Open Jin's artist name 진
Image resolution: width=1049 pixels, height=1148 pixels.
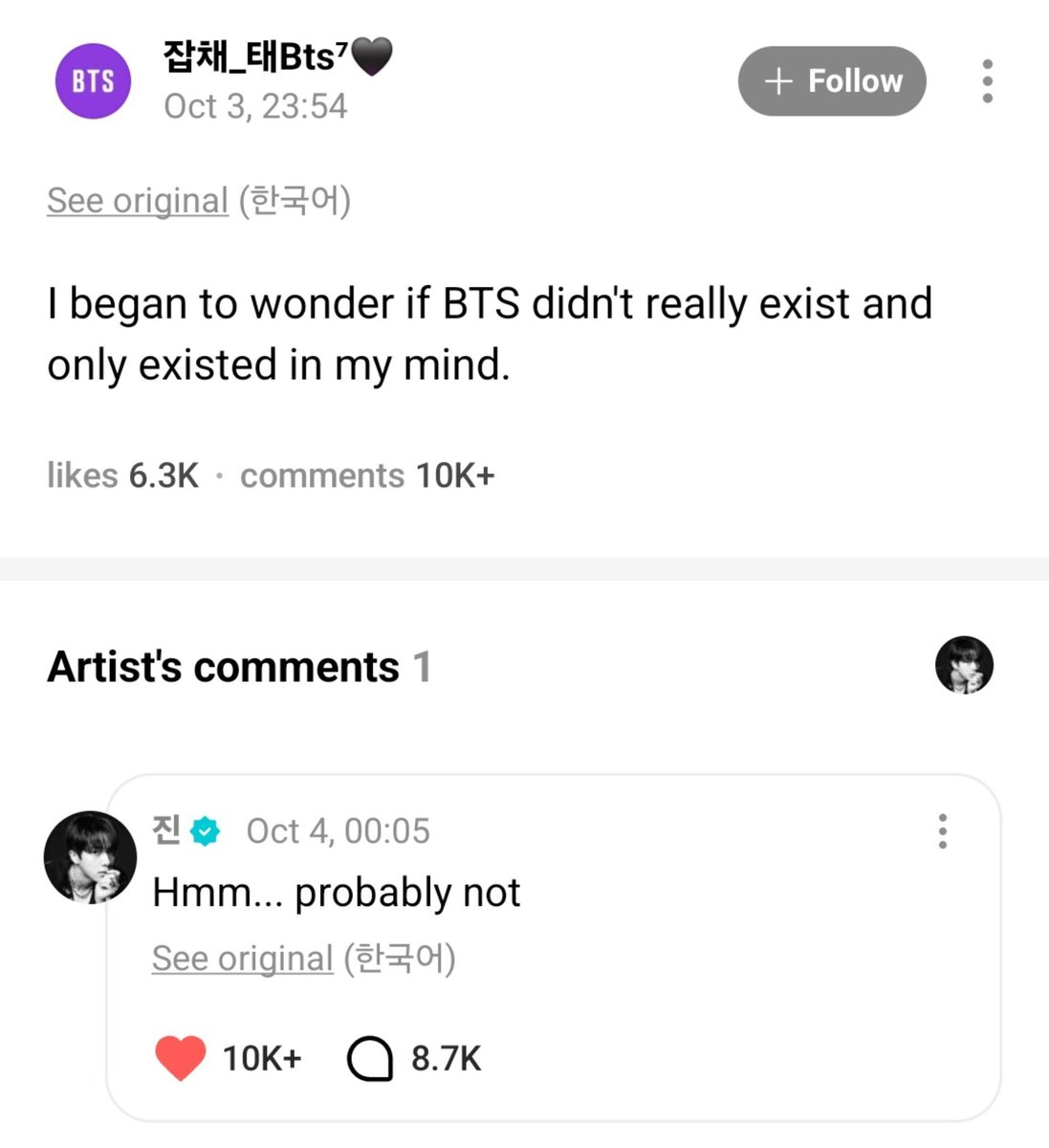click(x=167, y=830)
